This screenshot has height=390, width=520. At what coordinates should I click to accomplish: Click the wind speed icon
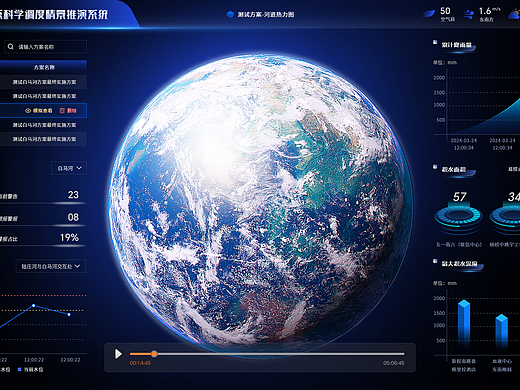[x=468, y=14]
